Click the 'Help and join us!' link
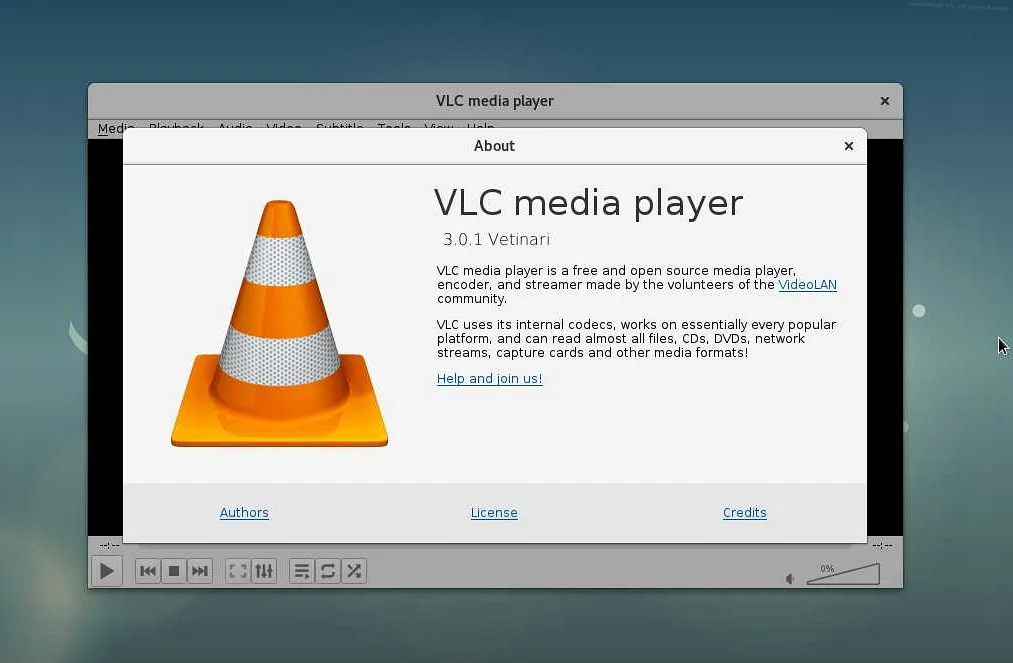 point(489,379)
